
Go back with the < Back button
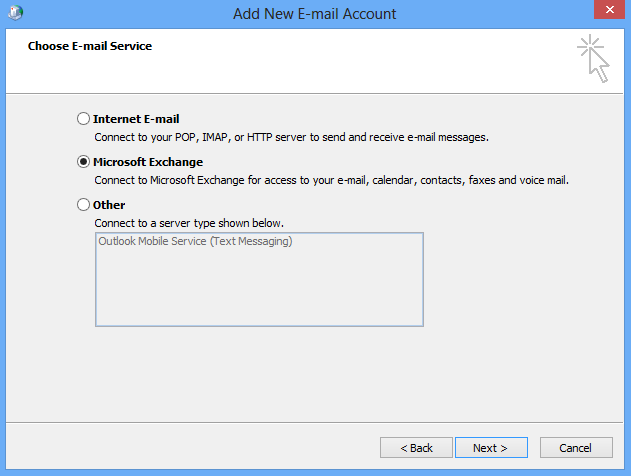click(x=416, y=447)
